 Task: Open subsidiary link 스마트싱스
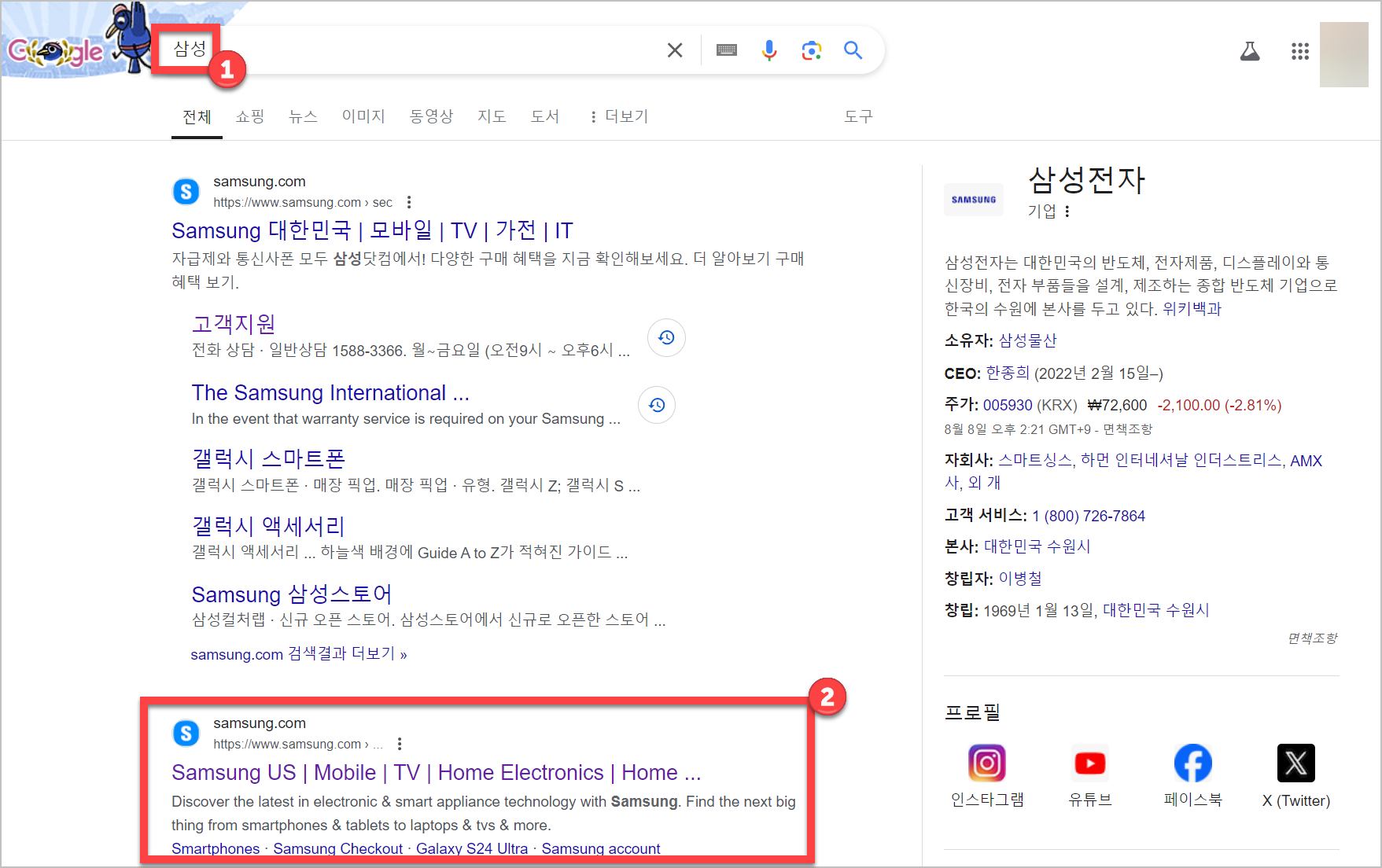point(1035,461)
